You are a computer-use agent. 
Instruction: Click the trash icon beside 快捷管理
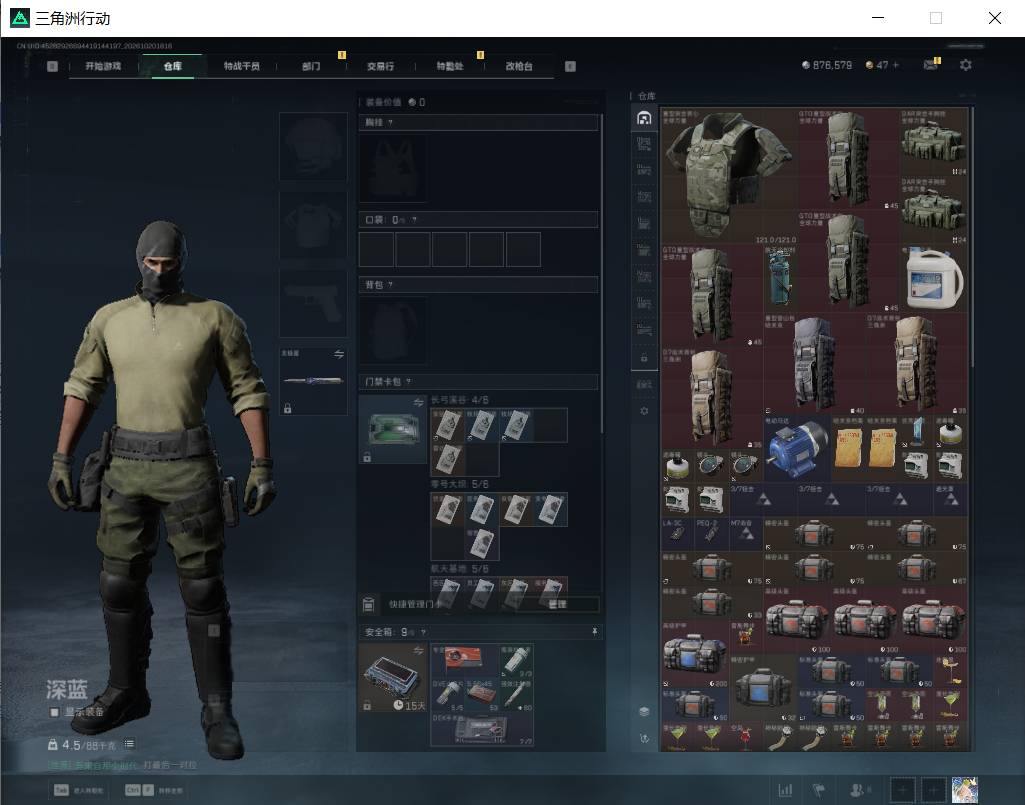click(368, 604)
